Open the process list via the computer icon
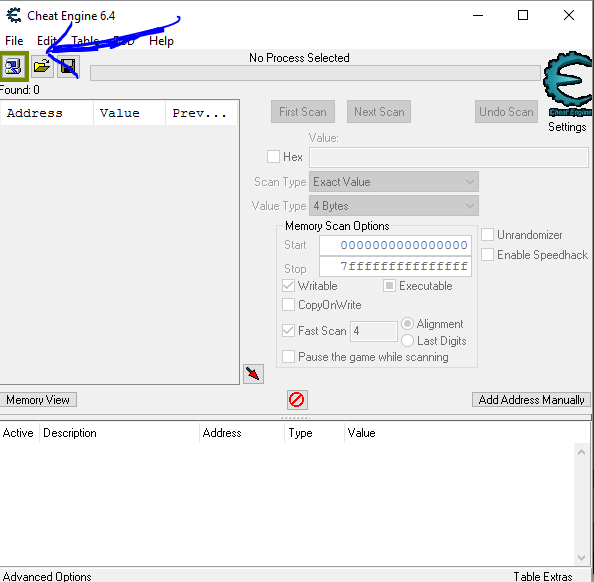This screenshot has width=594, height=582. pyautogui.click(x=14, y=67)
